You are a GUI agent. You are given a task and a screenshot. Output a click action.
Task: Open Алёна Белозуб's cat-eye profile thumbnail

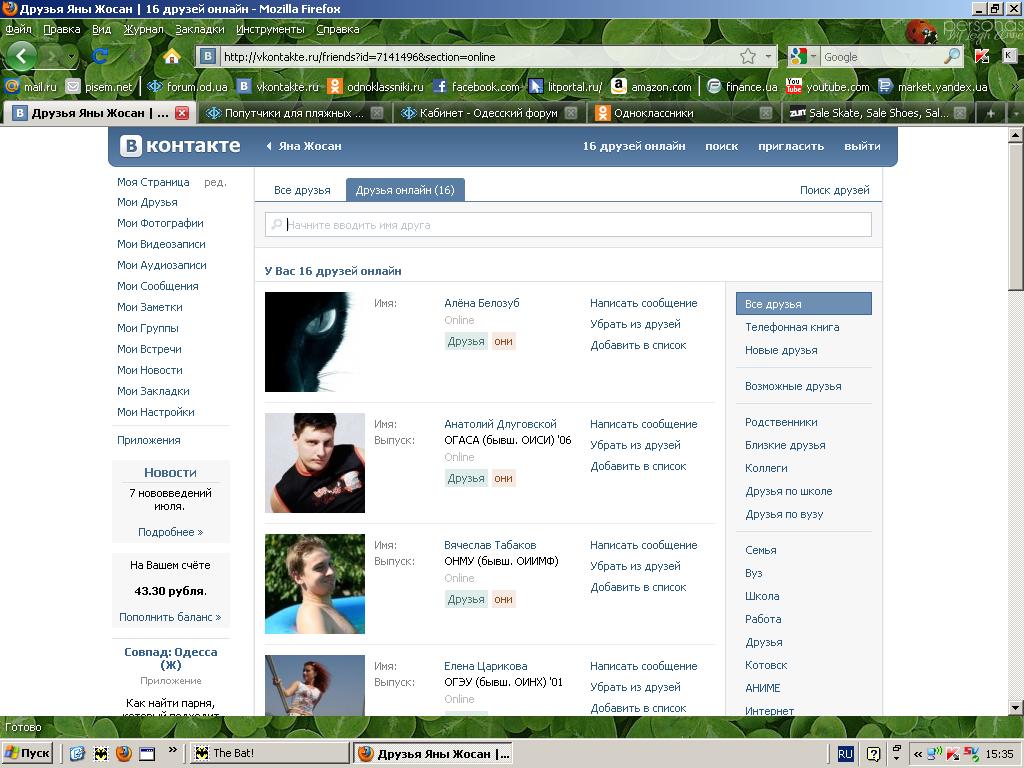[315, 342]
